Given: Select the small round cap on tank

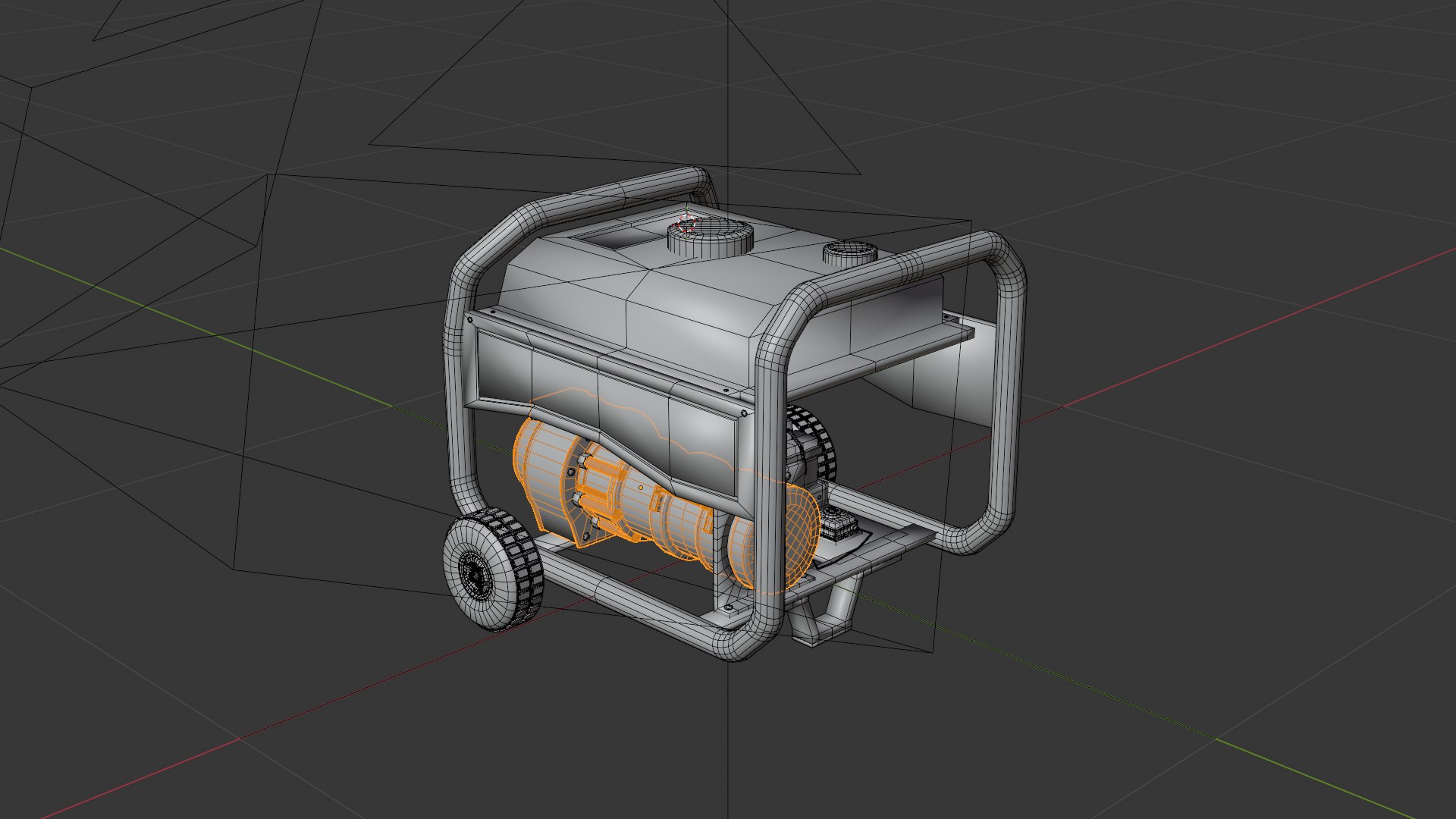Looking at the screenshot, I should click(850, 253).
